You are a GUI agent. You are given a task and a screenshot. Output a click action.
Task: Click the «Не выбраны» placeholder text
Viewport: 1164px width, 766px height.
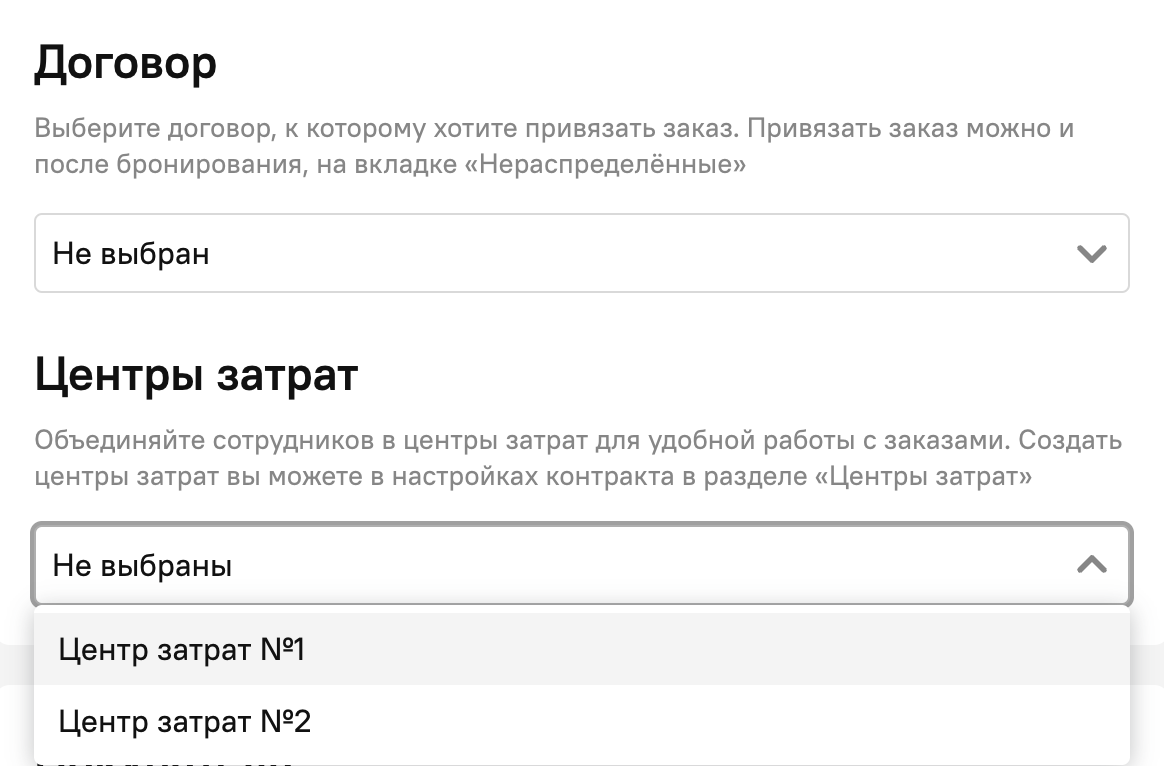pyautogui.click(x=142, y=566)
